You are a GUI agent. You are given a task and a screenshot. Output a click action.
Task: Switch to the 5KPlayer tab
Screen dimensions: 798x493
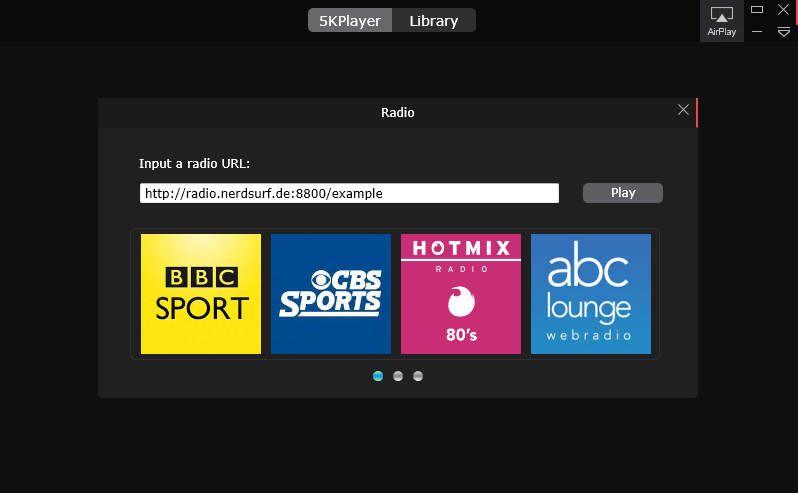pyautogui.click(x=350, y=20)
